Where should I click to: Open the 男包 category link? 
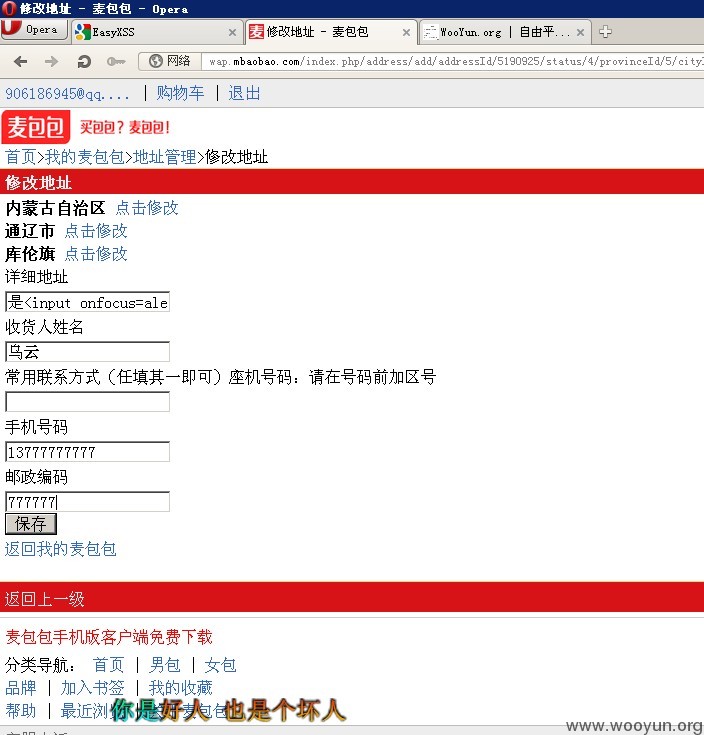click(165, 665)
